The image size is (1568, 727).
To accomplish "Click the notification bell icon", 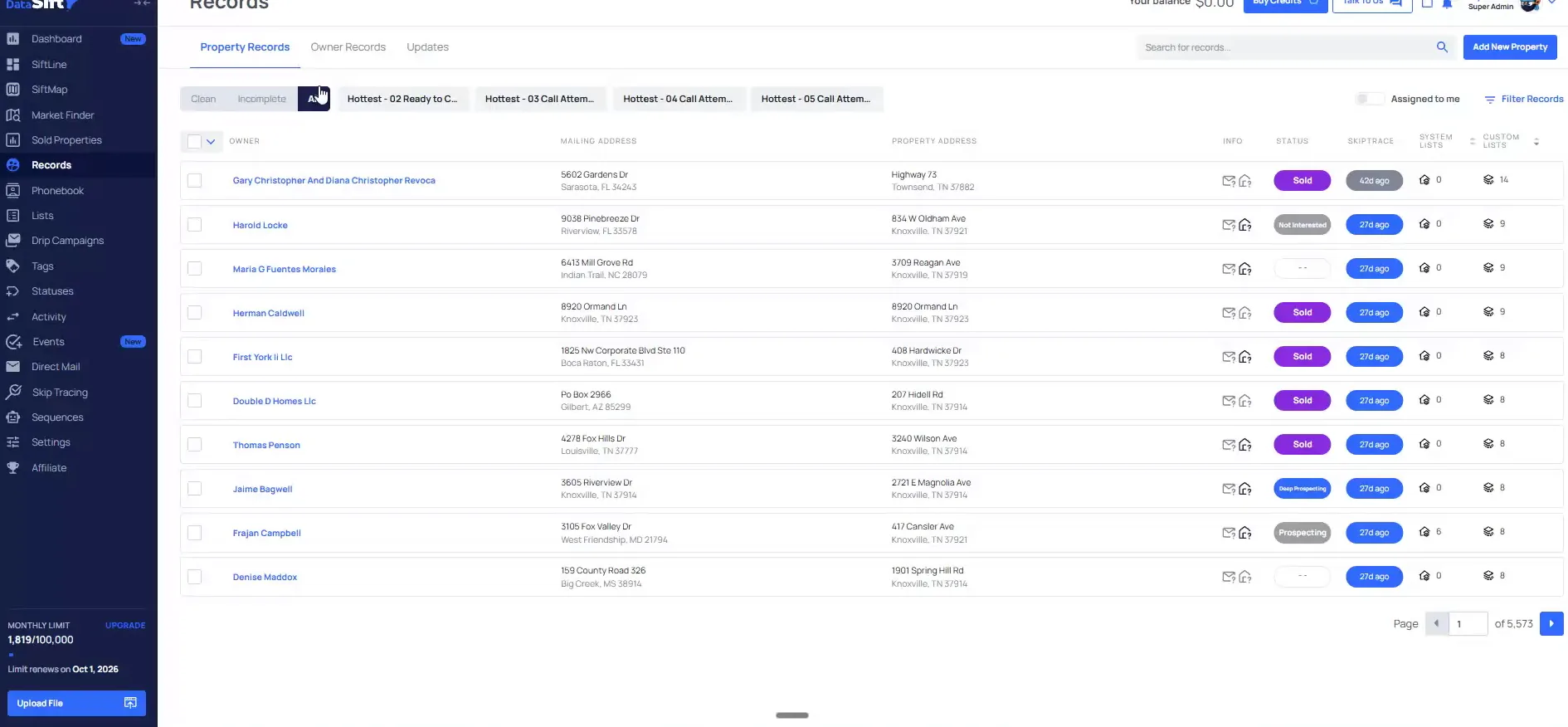I will pos(1447,4).
